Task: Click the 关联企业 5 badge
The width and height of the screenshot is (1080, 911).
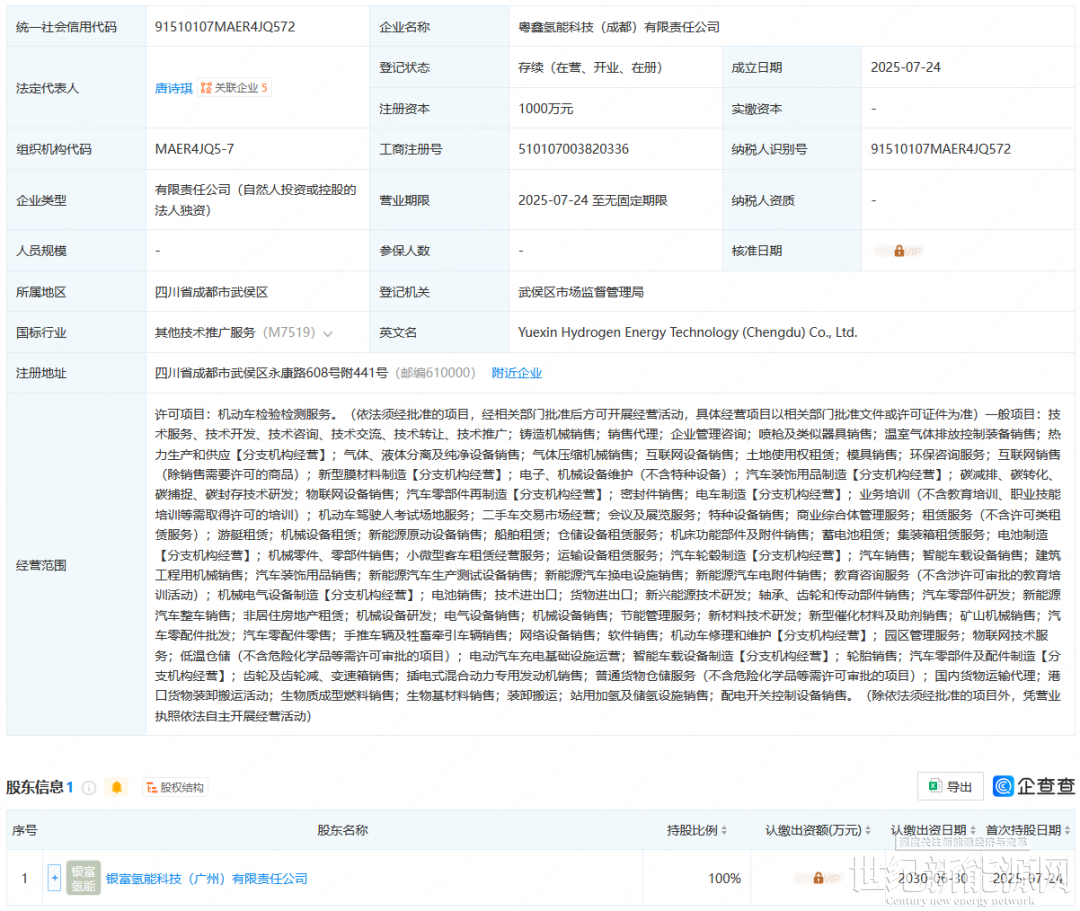Action: tap(235, 88)
